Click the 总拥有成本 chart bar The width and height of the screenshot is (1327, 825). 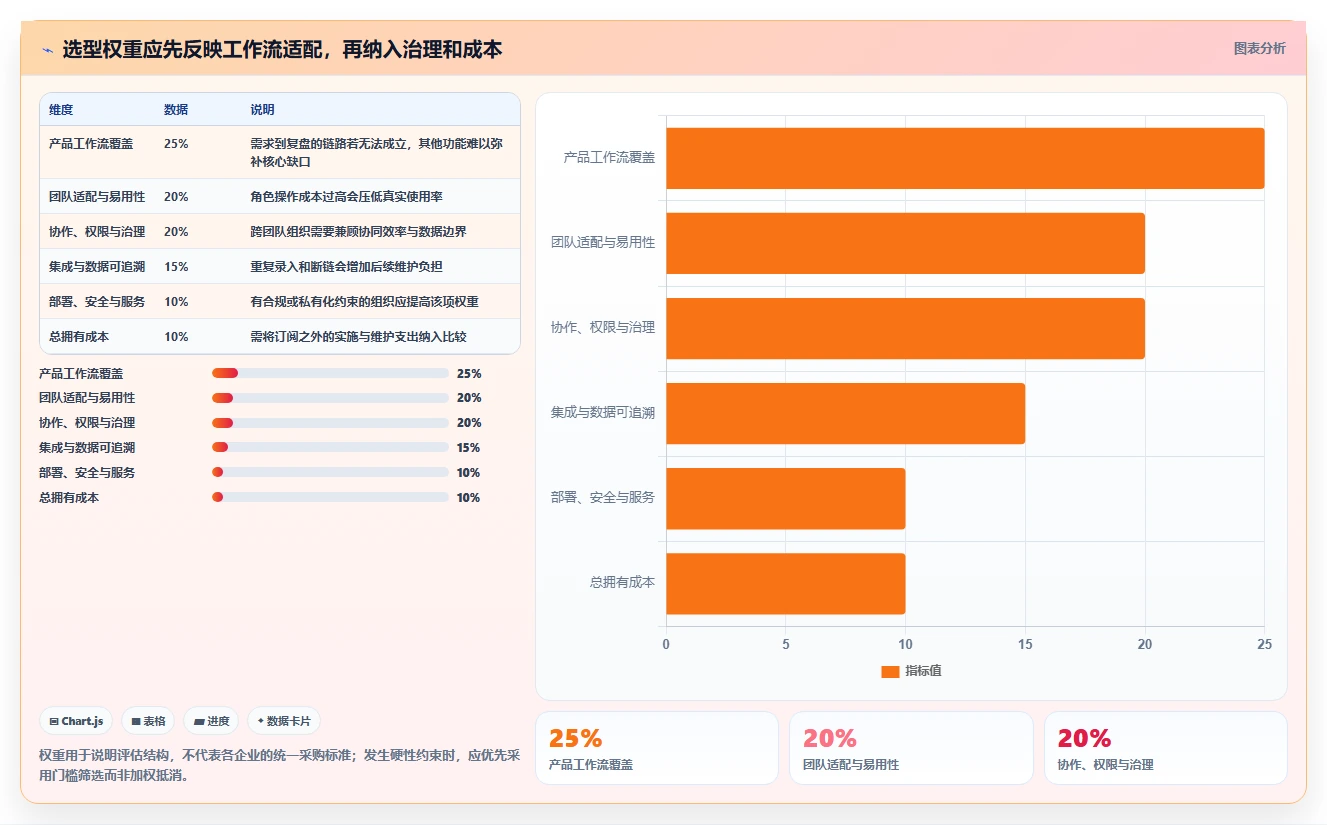tap(785, 583)
